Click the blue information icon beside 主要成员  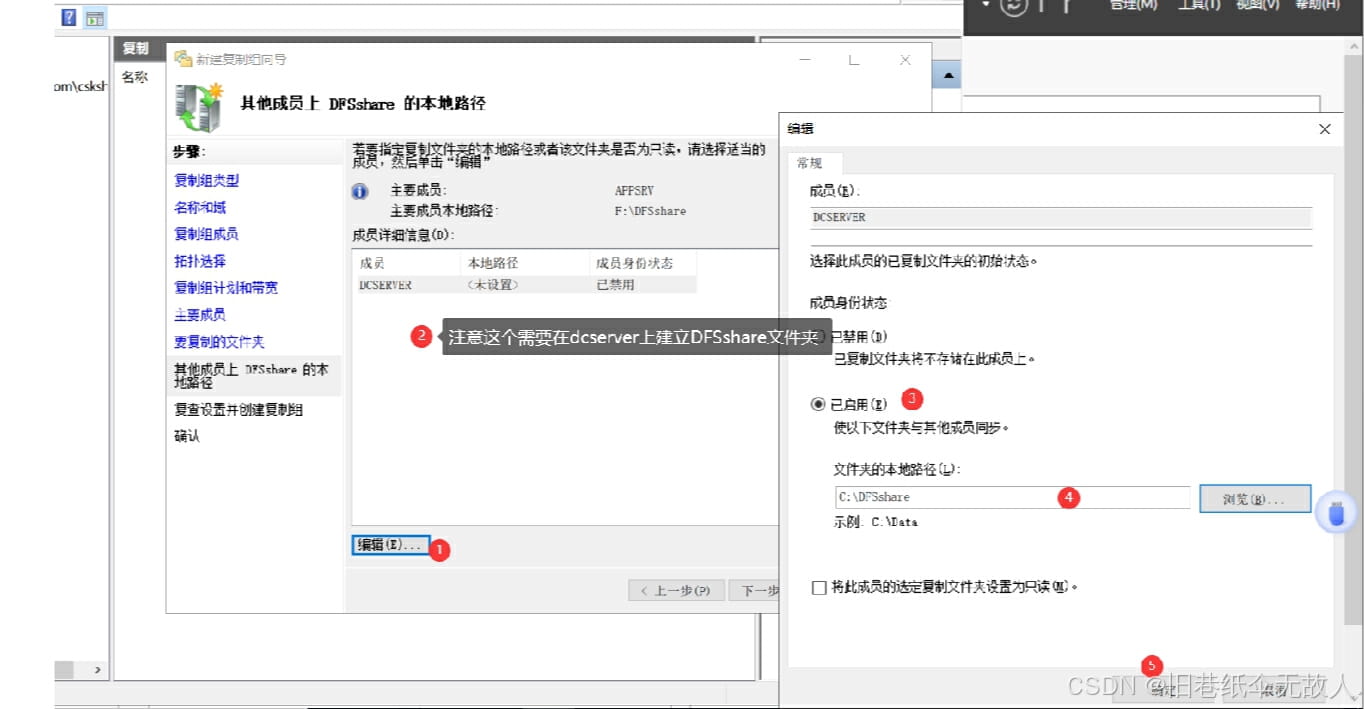pos(359,192)
